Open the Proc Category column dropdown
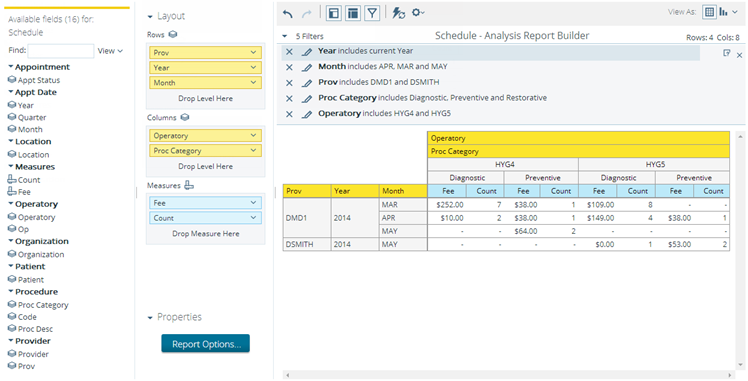Screen dimensions: 748x381 point(253,150)
